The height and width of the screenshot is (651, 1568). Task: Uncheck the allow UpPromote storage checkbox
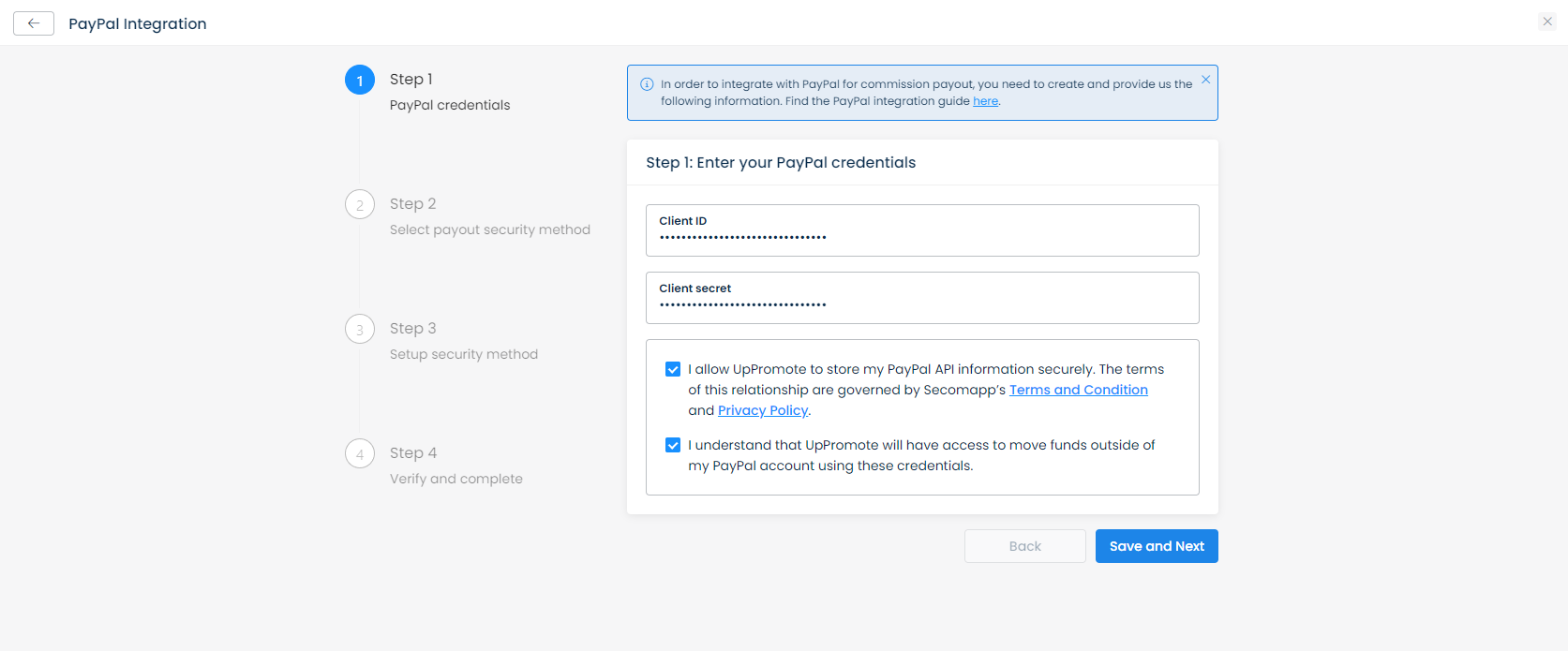pyautogui.click(x=673, y=369)
